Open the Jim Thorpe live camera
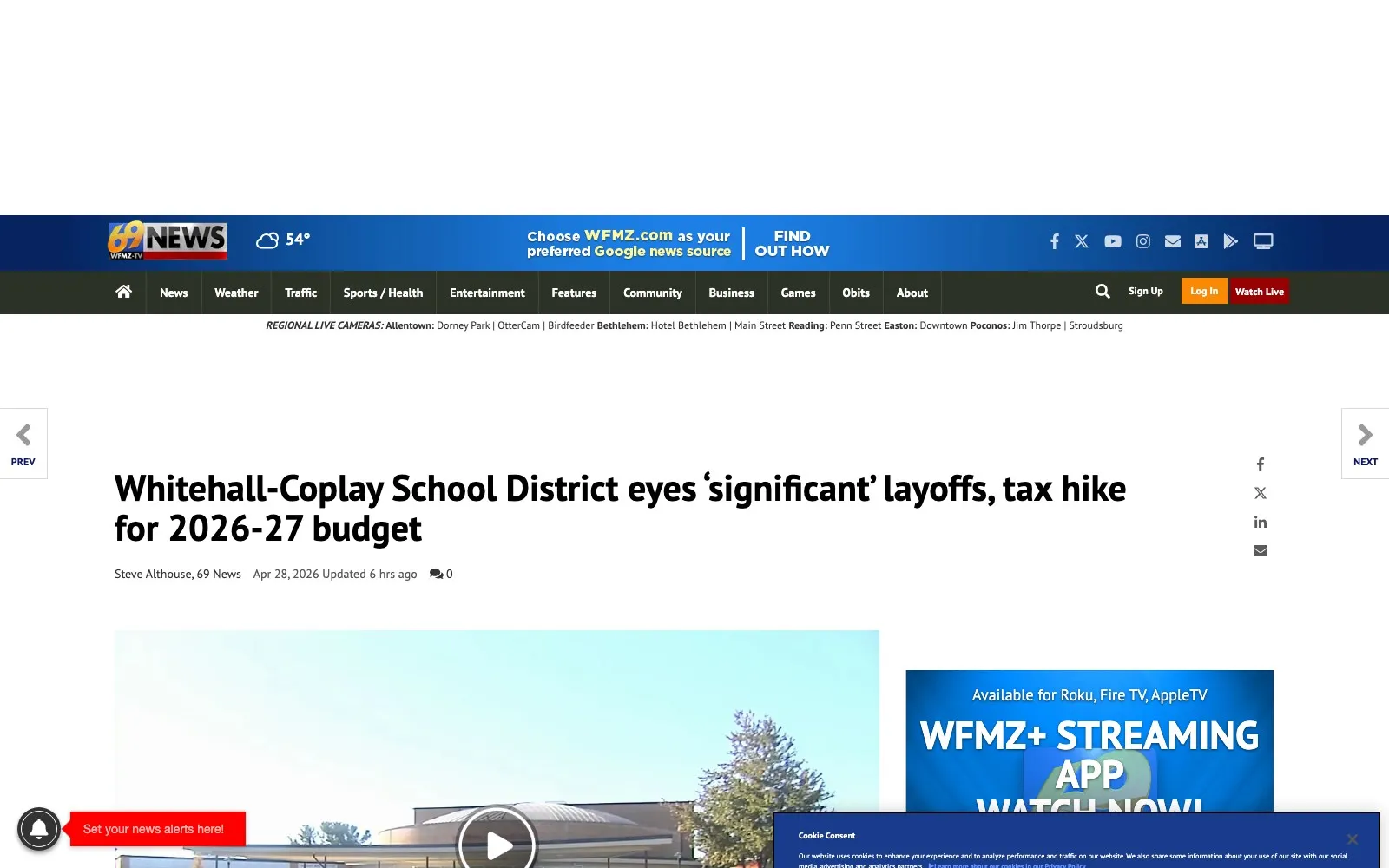The height and width of the screenshot is (868, 1389). [1037, 325]
